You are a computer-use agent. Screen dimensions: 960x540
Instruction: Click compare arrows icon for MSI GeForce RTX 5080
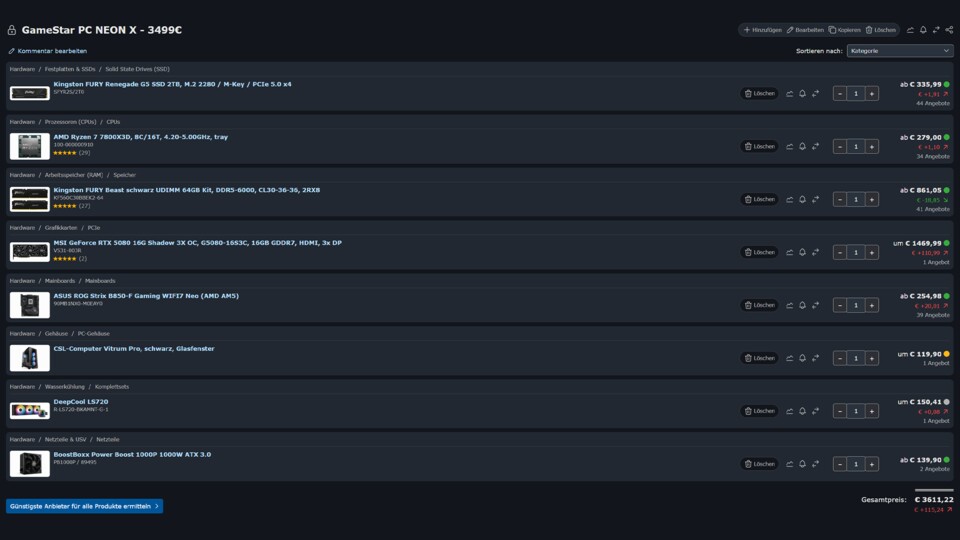coord(816,252)
